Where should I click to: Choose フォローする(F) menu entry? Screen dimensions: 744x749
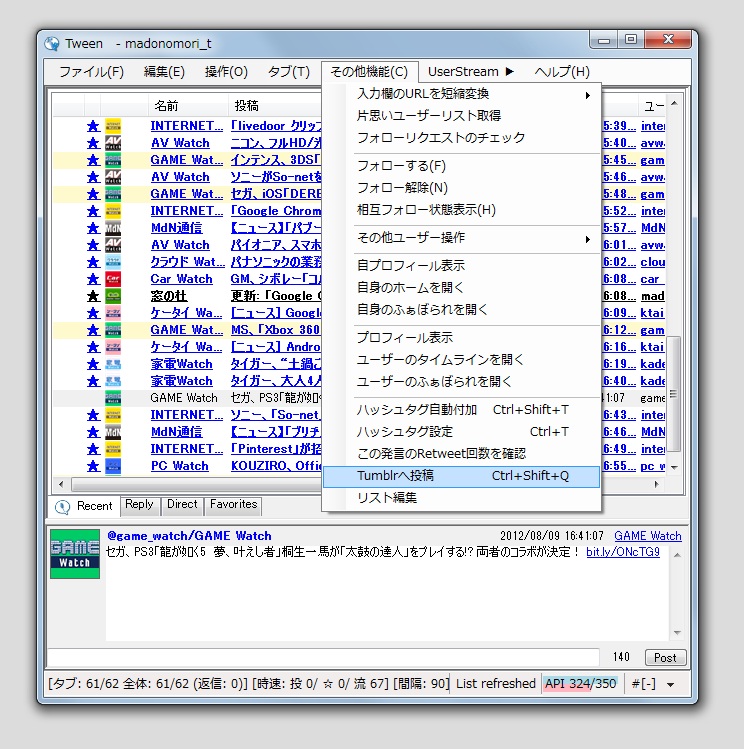coord(461,166)
